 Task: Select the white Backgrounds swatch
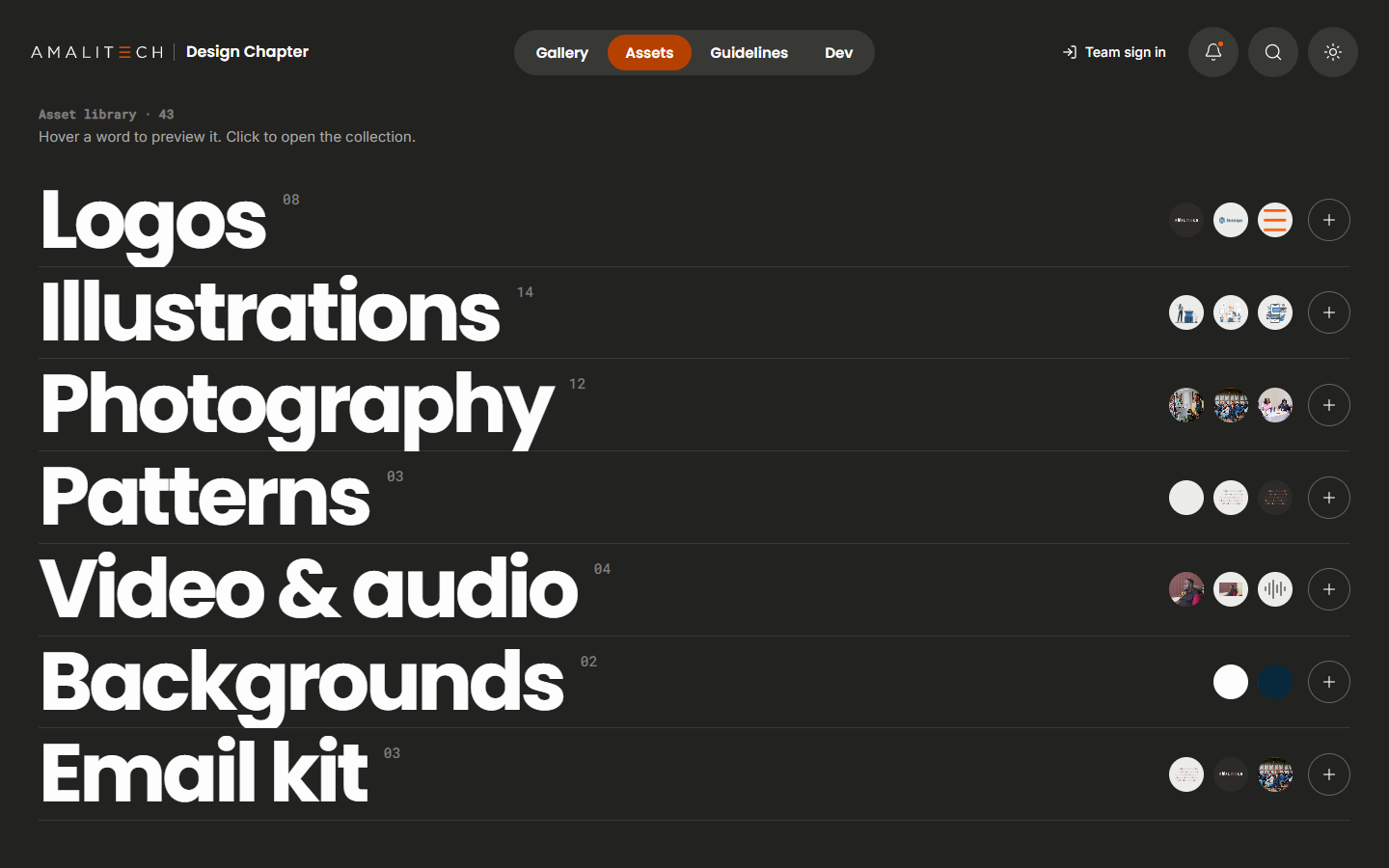(x=1231, y=682)
